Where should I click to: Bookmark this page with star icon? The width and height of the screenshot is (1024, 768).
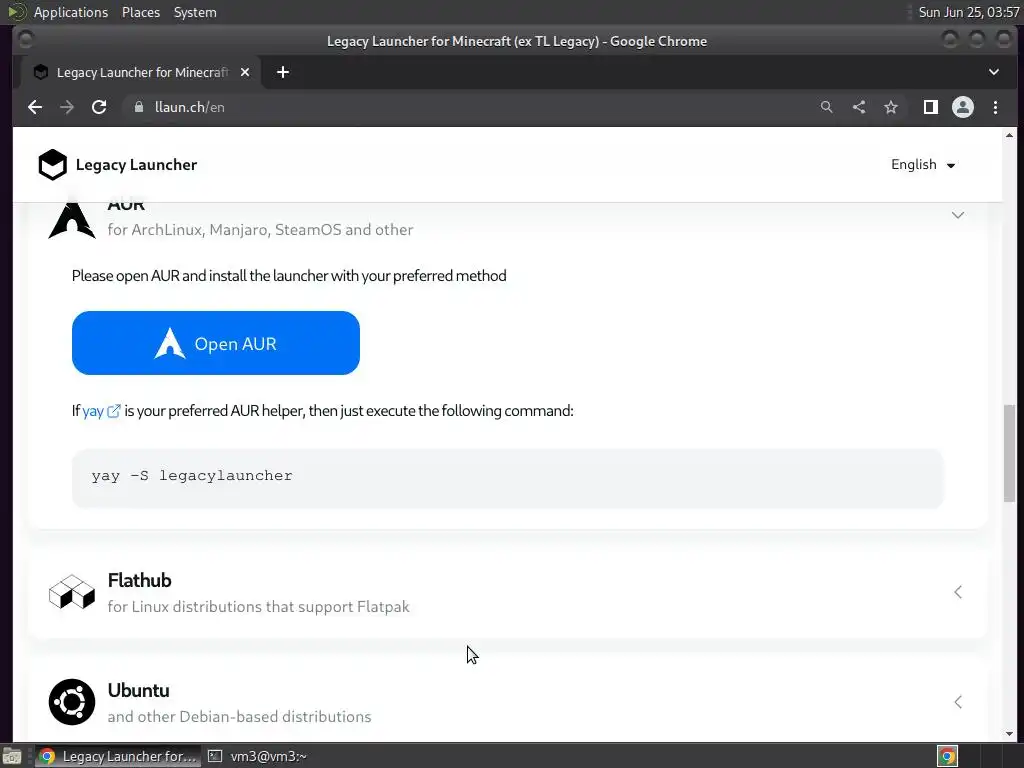[x=891, y=107]
